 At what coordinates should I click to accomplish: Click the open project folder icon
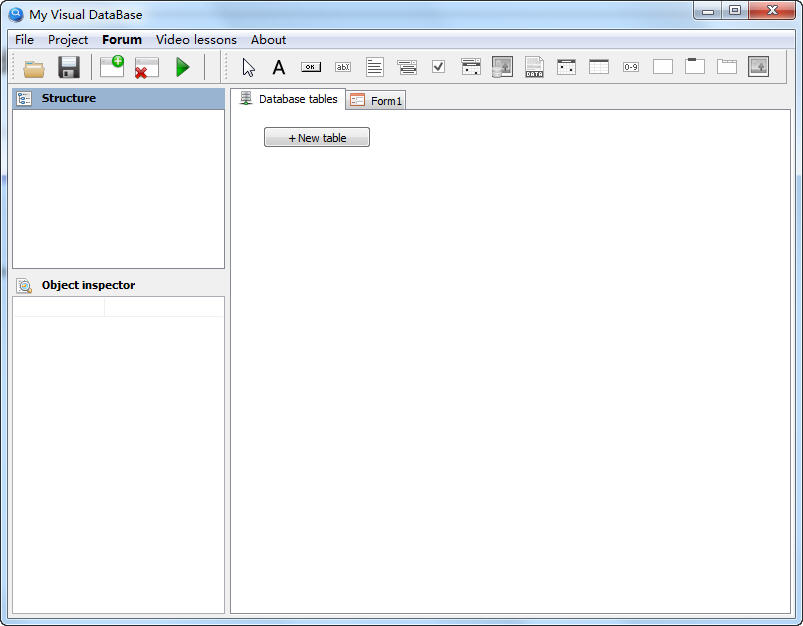(34, 68)
